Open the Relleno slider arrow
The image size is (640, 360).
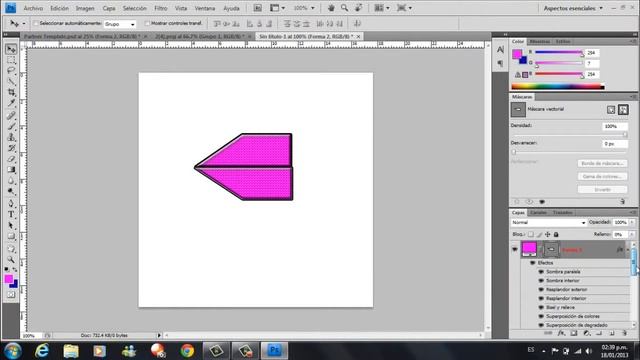coord(632,234)
